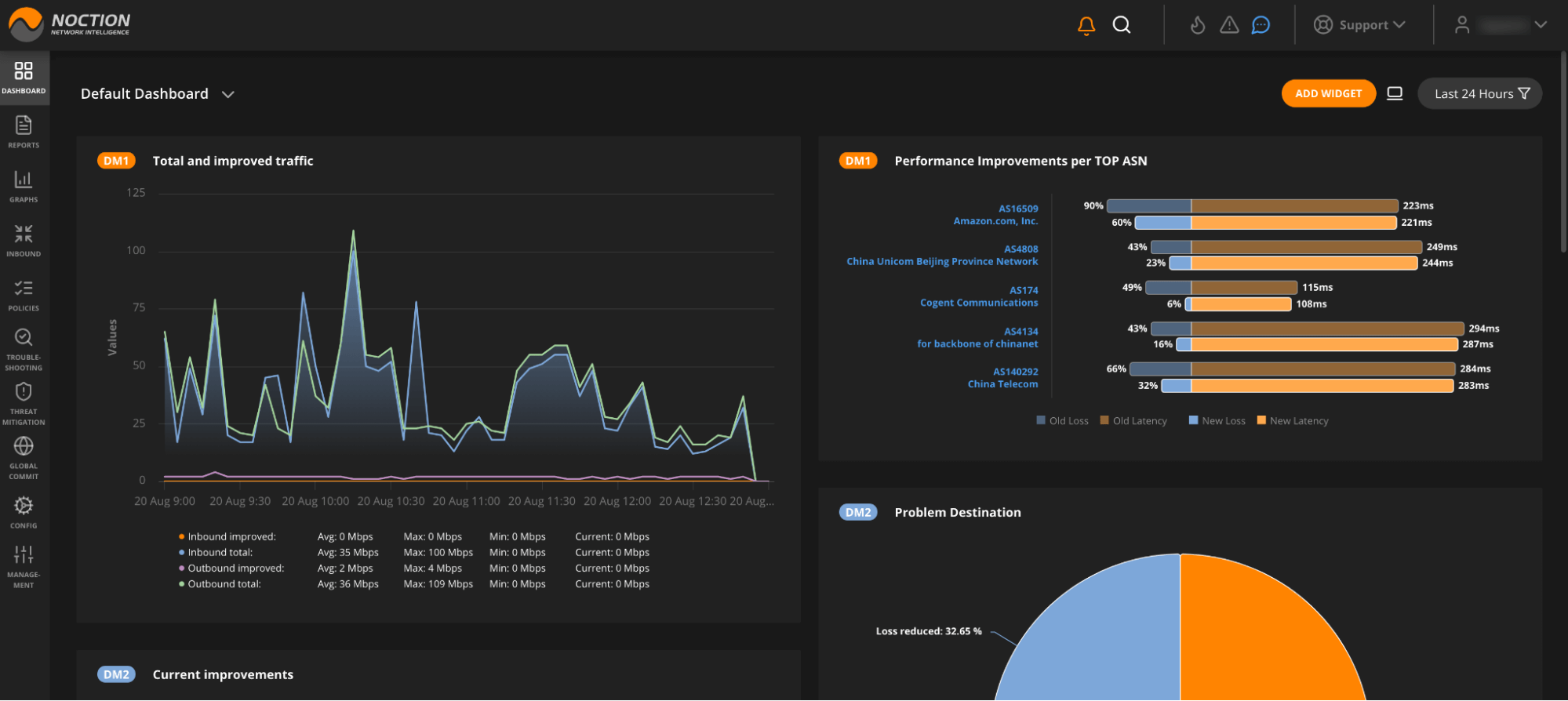Toggle the Old Latency legend series
This screenshot has height=701, width=1568.
tap(1133, 421)
